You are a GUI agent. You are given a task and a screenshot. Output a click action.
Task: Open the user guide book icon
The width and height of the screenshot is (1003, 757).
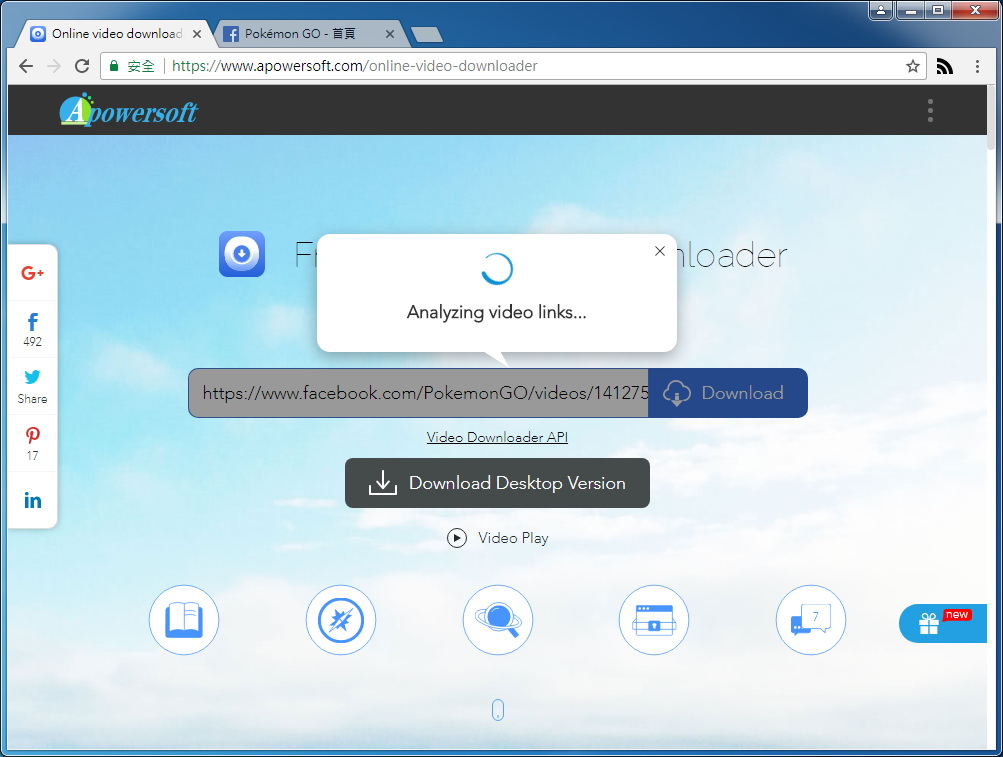(184, 620)
